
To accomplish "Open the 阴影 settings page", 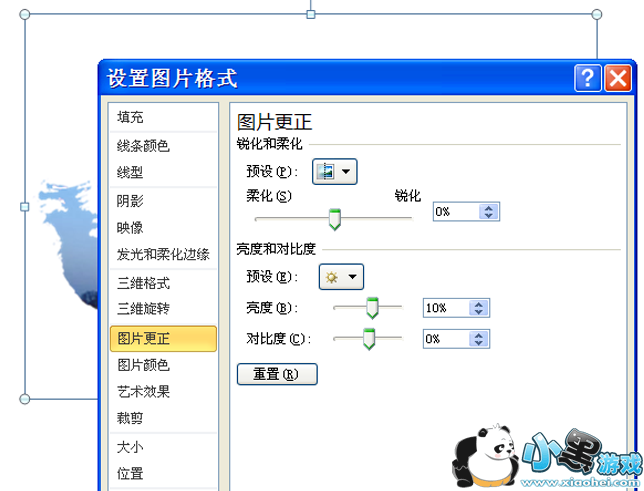I will [163, 201].
